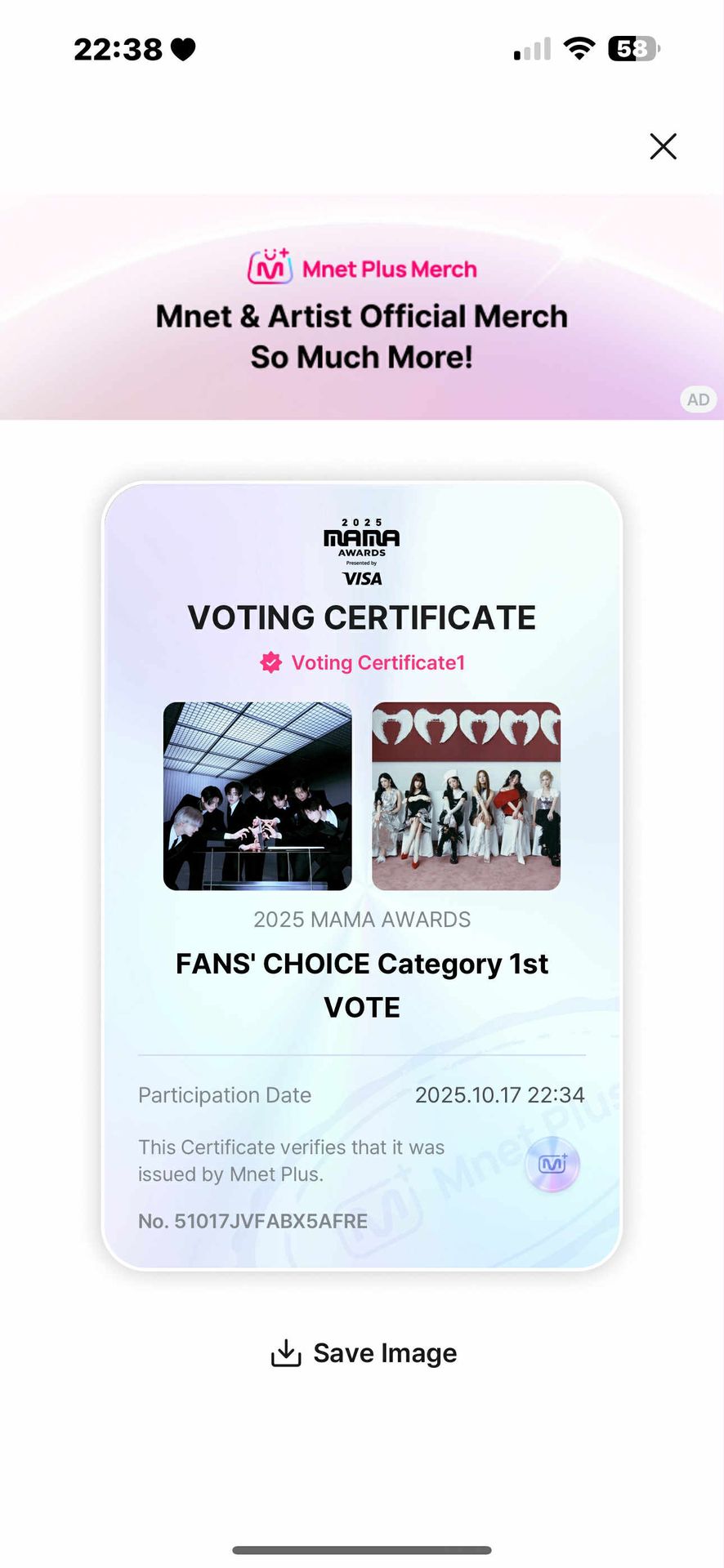Tap the Mnet Plus Merch logo icon

(x=270, y=267)
